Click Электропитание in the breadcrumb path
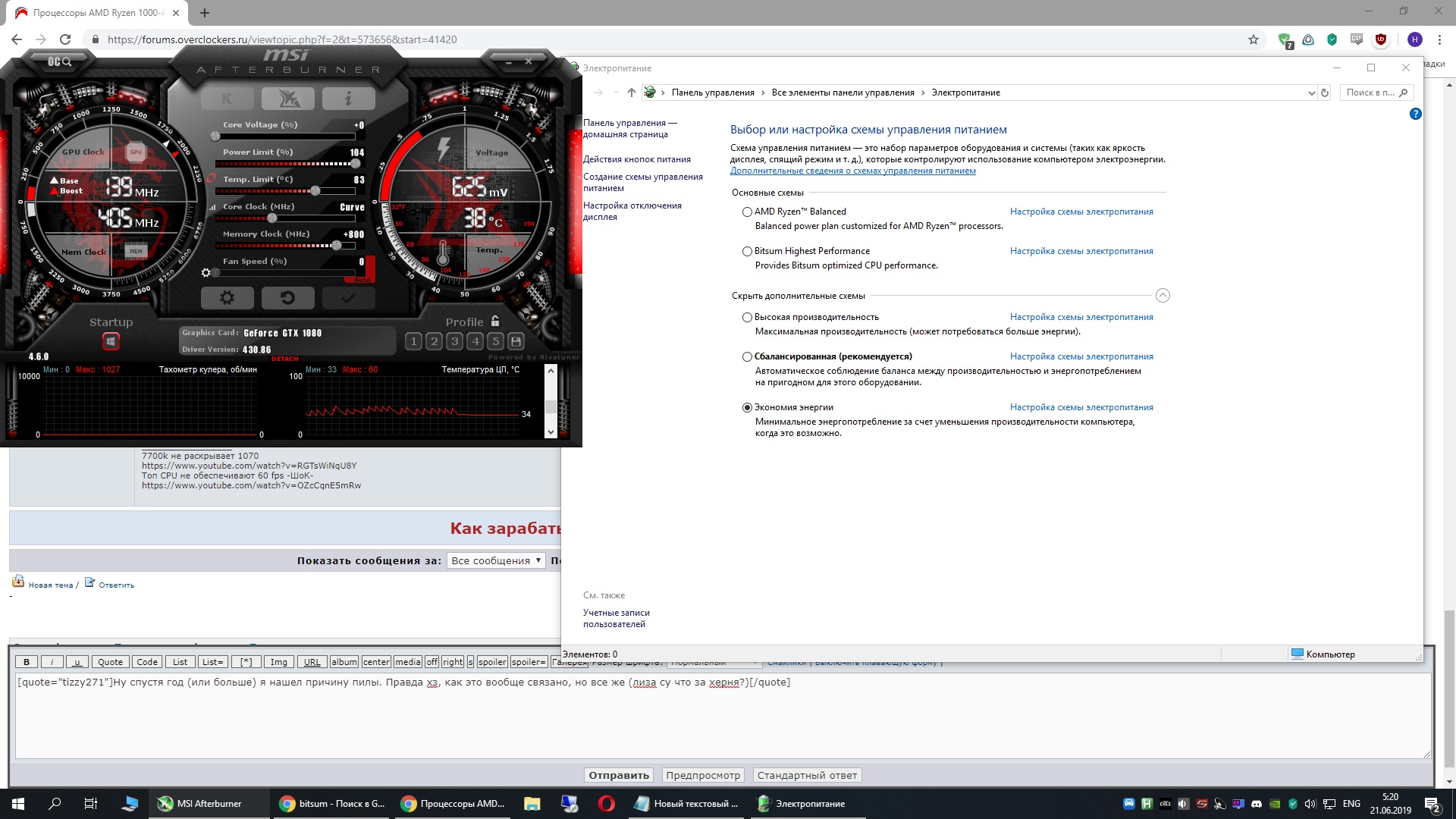 pos(965,93)
